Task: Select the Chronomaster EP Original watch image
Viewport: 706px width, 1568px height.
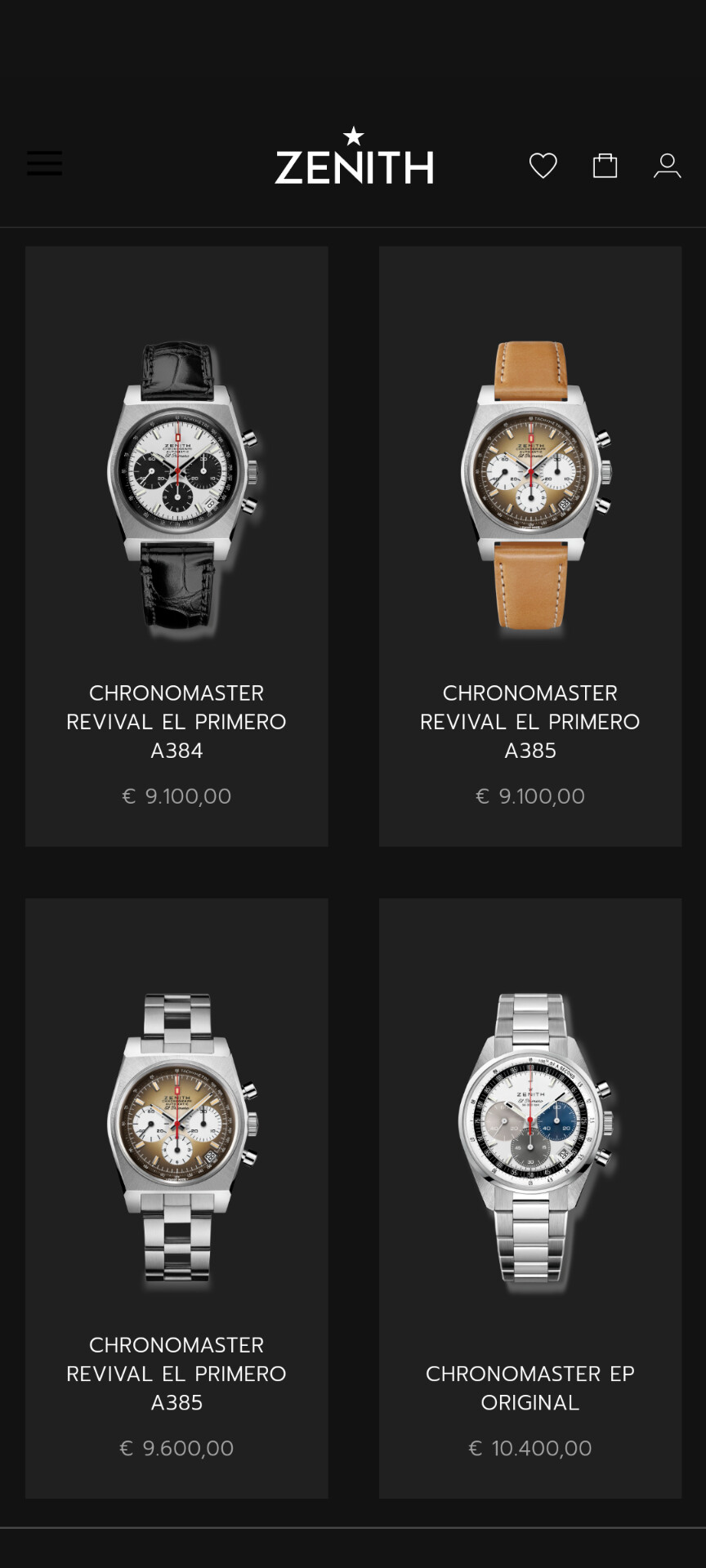Action: (x=536, y=1138)
